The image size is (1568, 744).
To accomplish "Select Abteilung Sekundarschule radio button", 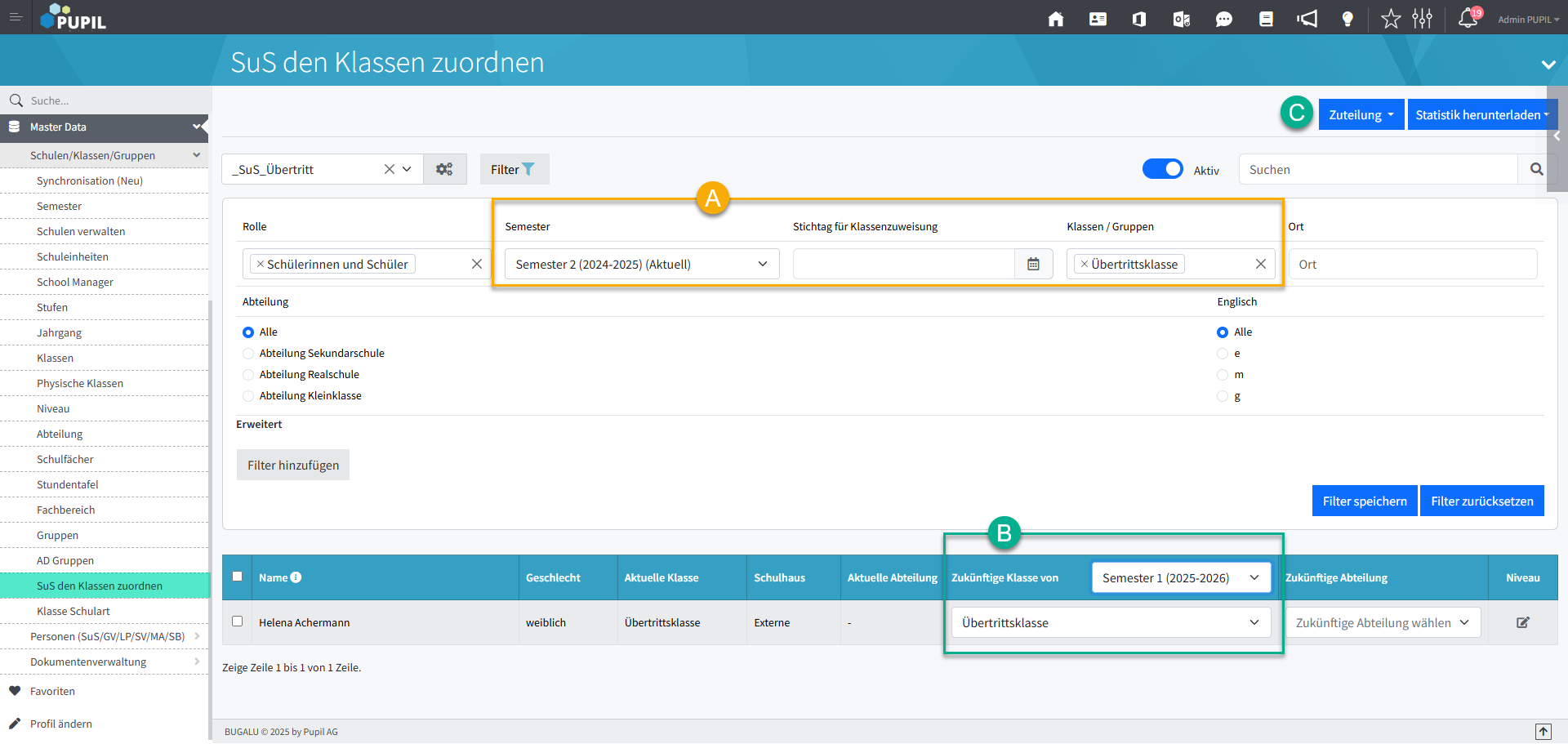I will pyautogui.click(x=248, y=354).
